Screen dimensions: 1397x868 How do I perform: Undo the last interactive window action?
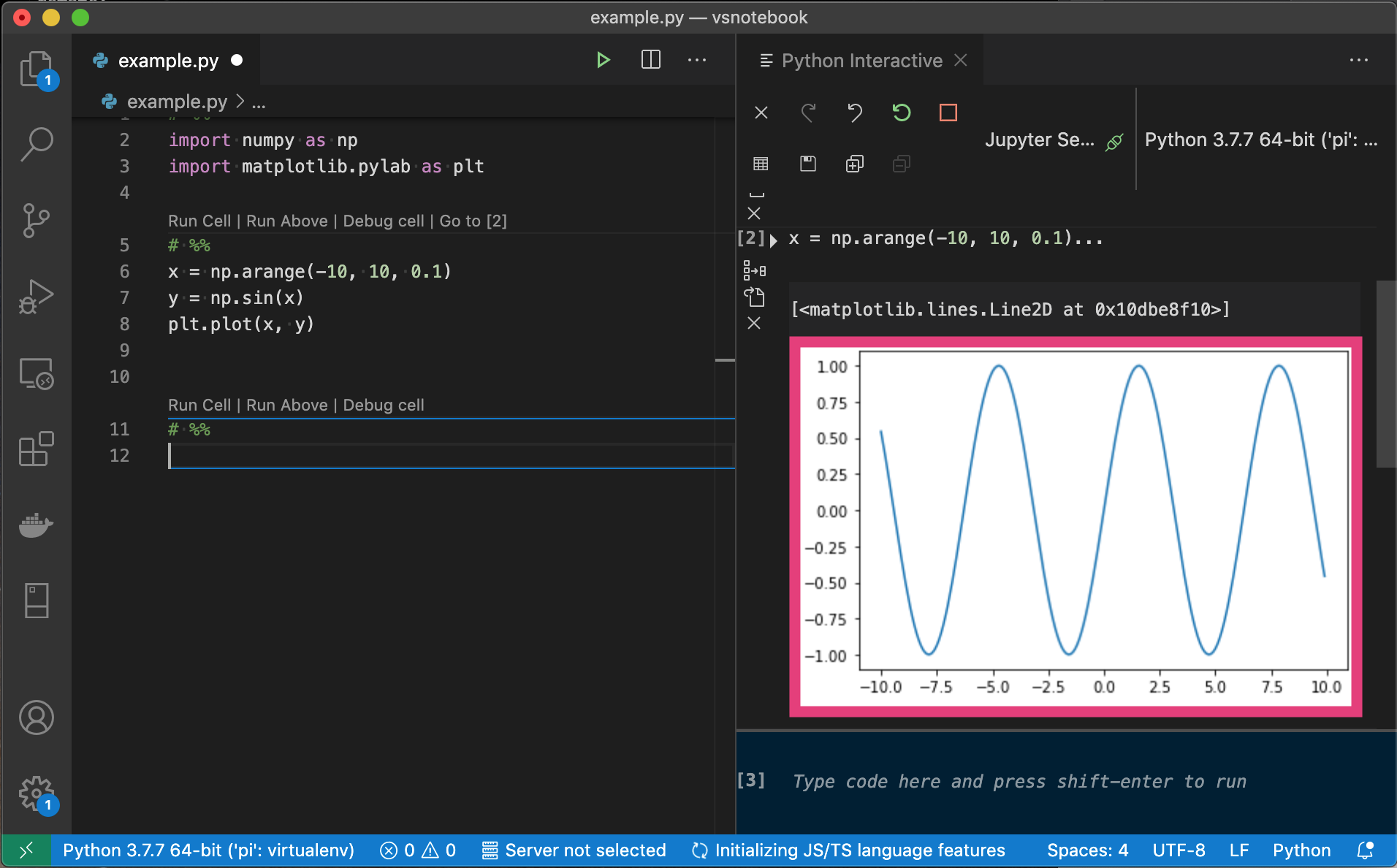click(x=854, y=113)
